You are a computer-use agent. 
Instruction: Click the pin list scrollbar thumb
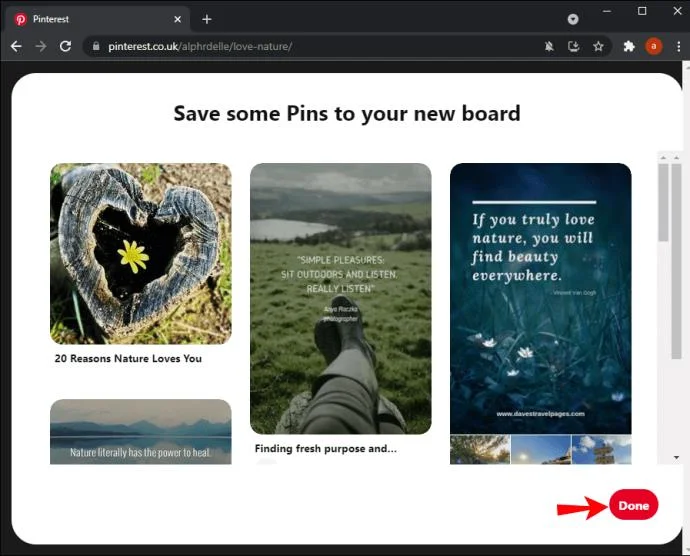[x=663, y=203]
